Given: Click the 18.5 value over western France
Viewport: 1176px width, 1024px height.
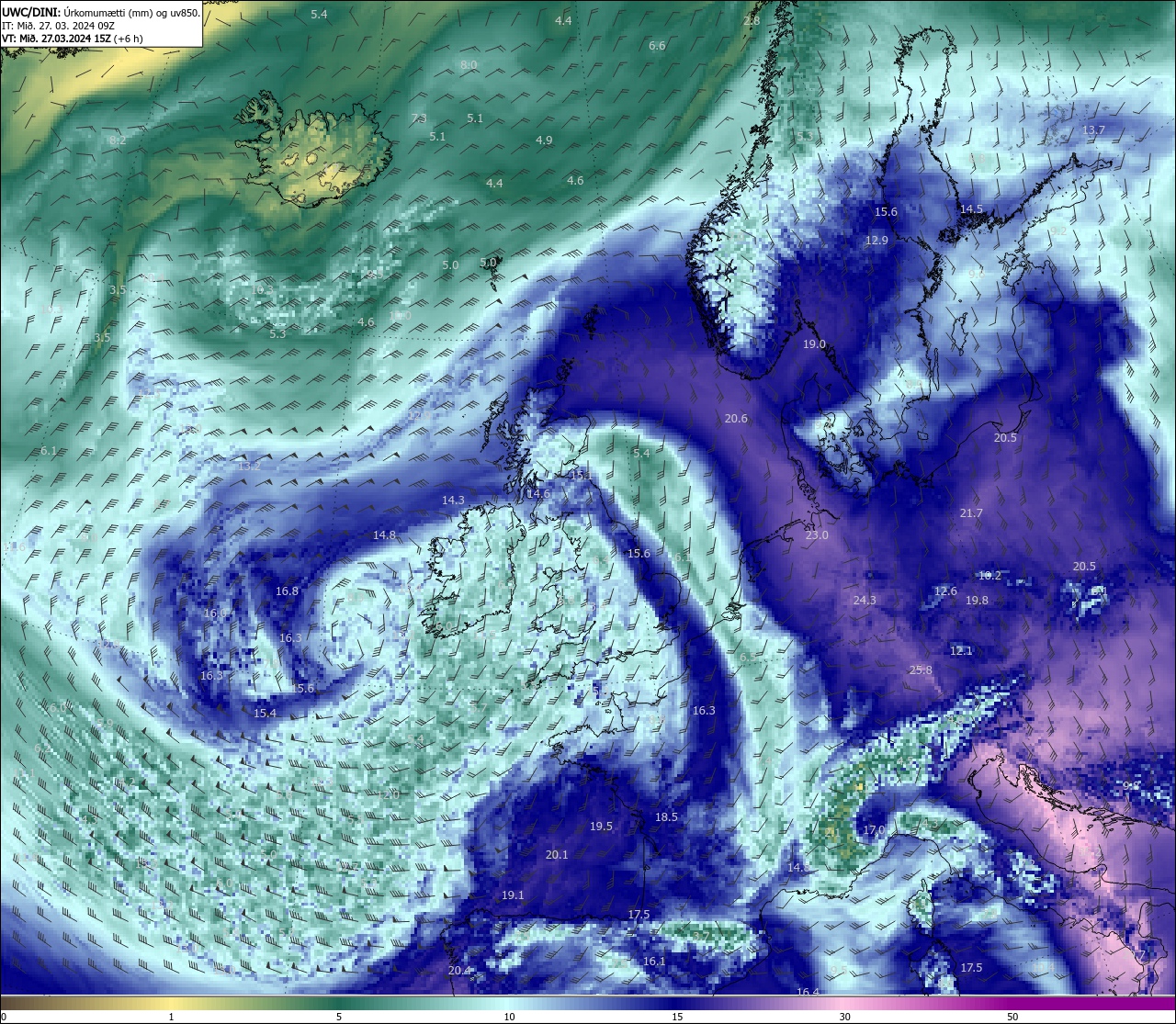Looking at the screenshot, I should (666, 816).
